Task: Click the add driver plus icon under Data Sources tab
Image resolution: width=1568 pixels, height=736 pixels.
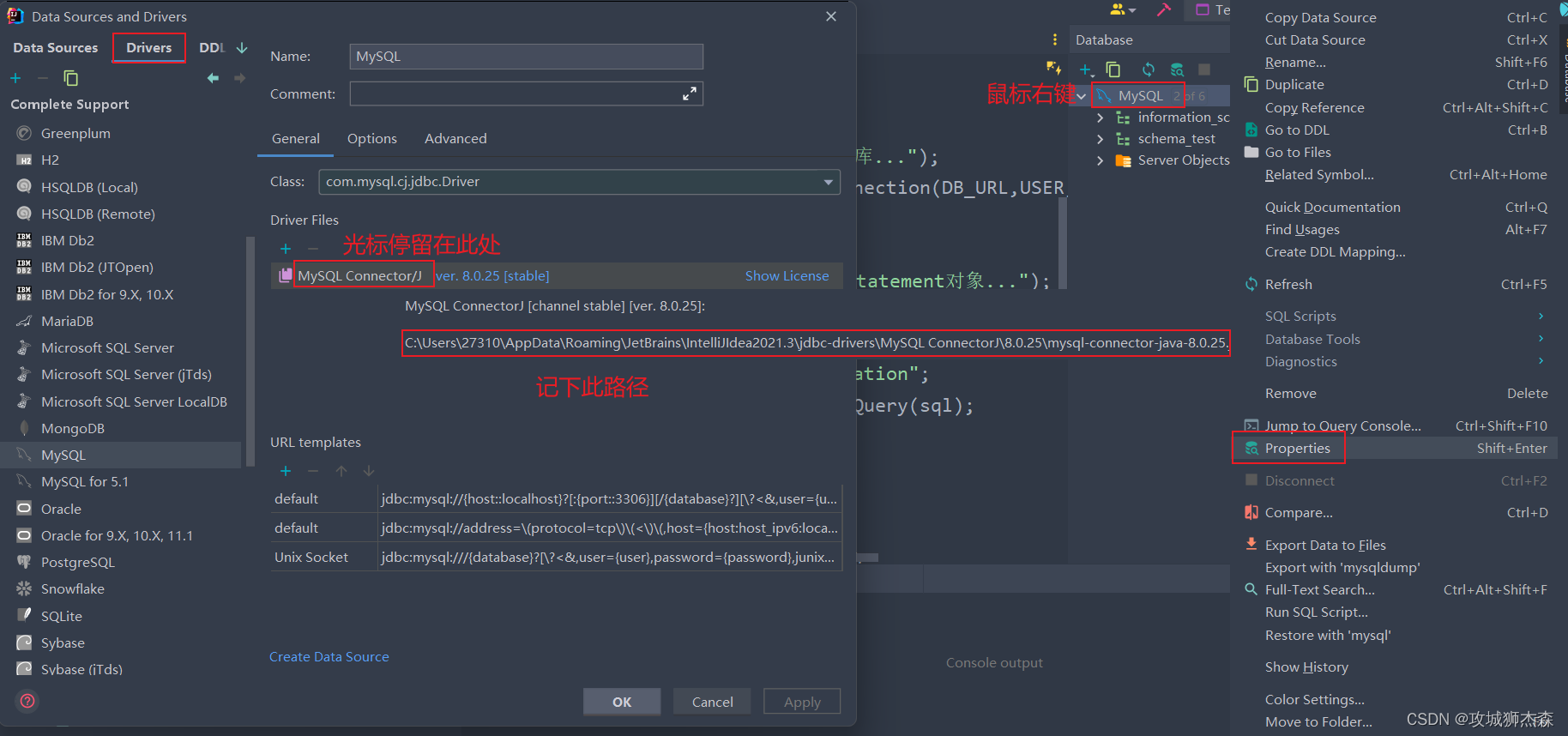Action: [x=15, y=78]
